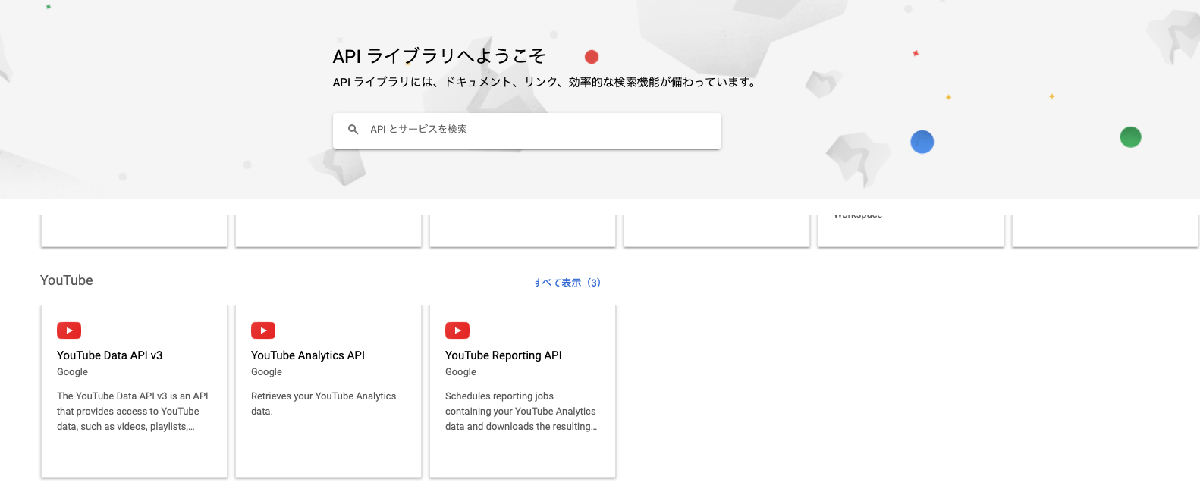This screenshot has width=1200, height=498.
Task: Click 'Retrieves your YouTube Analytics data' description
Action: tap(323, 403)
